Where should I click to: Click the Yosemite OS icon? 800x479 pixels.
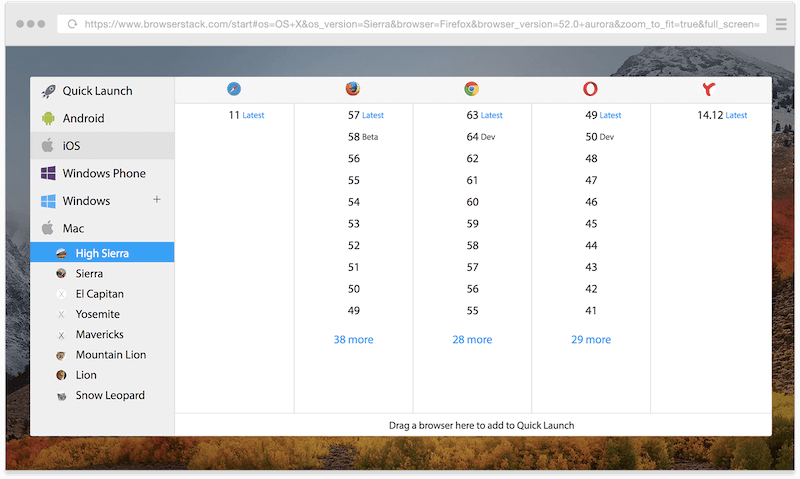coord(61,315)
